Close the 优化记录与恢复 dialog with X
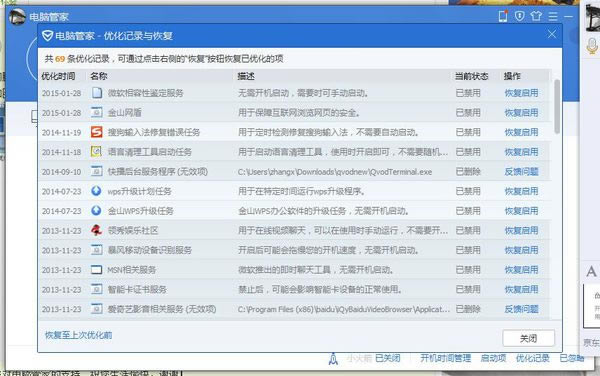 [x=552, y=34]
